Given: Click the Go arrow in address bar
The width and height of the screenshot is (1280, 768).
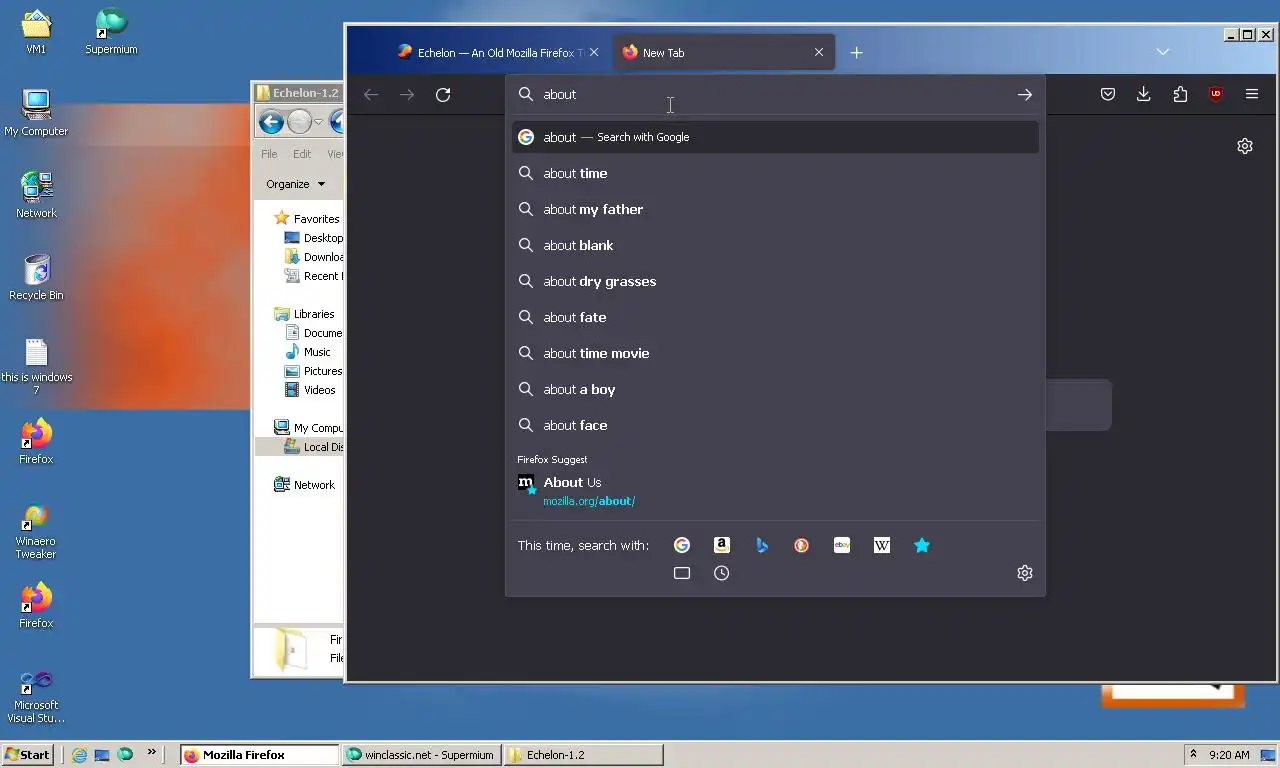Looking at the screenshot, I should [x=1024, y=94].
